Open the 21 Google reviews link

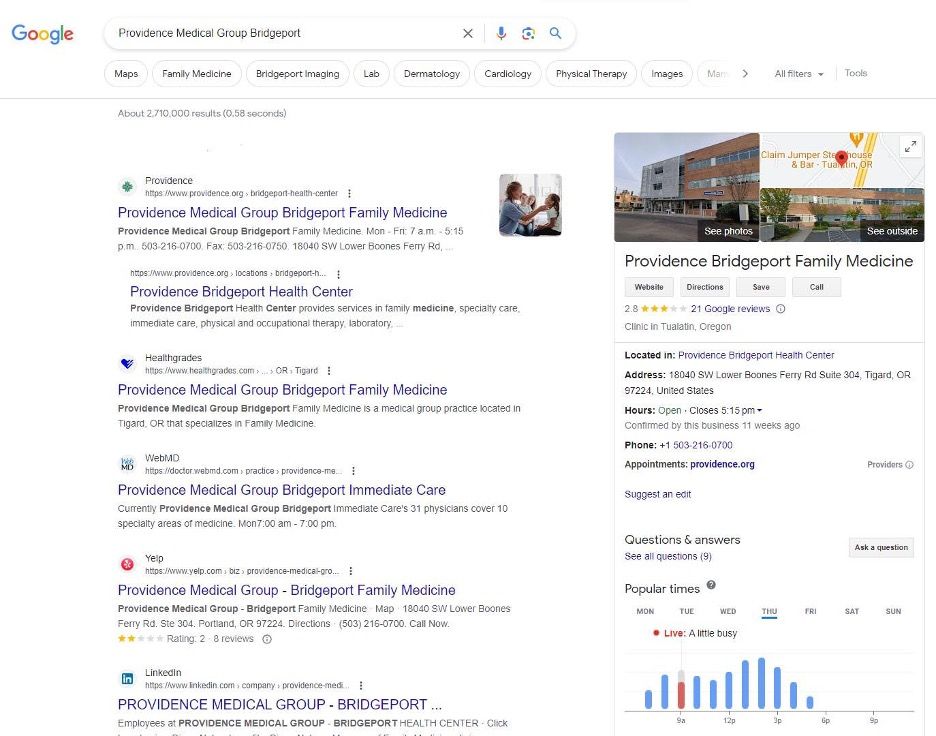[730, 309]
